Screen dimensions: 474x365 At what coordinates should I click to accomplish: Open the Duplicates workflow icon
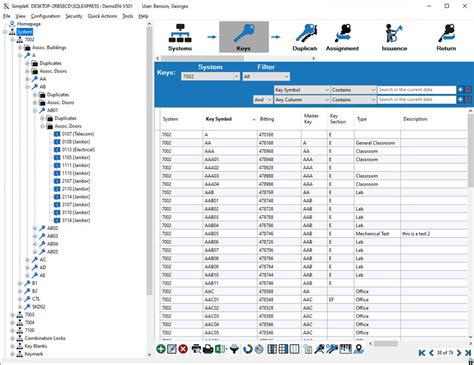pyautogui.click(x=305, y=37)
